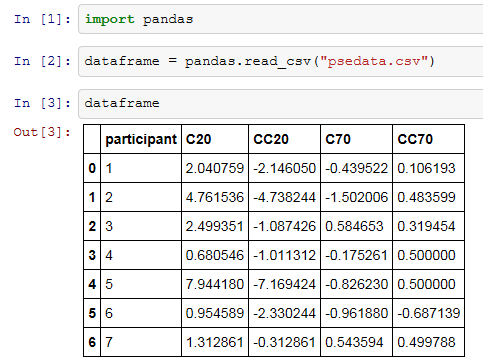Image resolution: width=483 pixels, height=361 pixels.
Task: Click the 'In [1]:' prompt label
Action: coord(42,19)
